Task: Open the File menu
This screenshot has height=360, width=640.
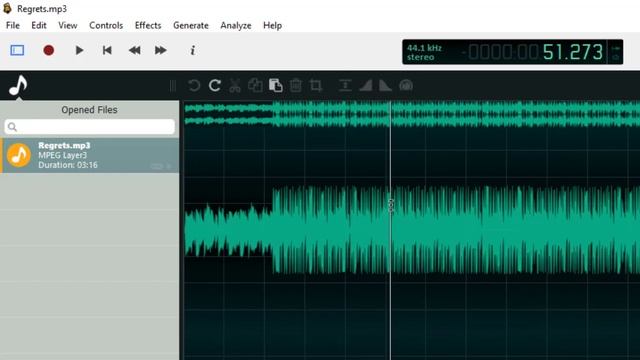Action: (x=13, y=25)
